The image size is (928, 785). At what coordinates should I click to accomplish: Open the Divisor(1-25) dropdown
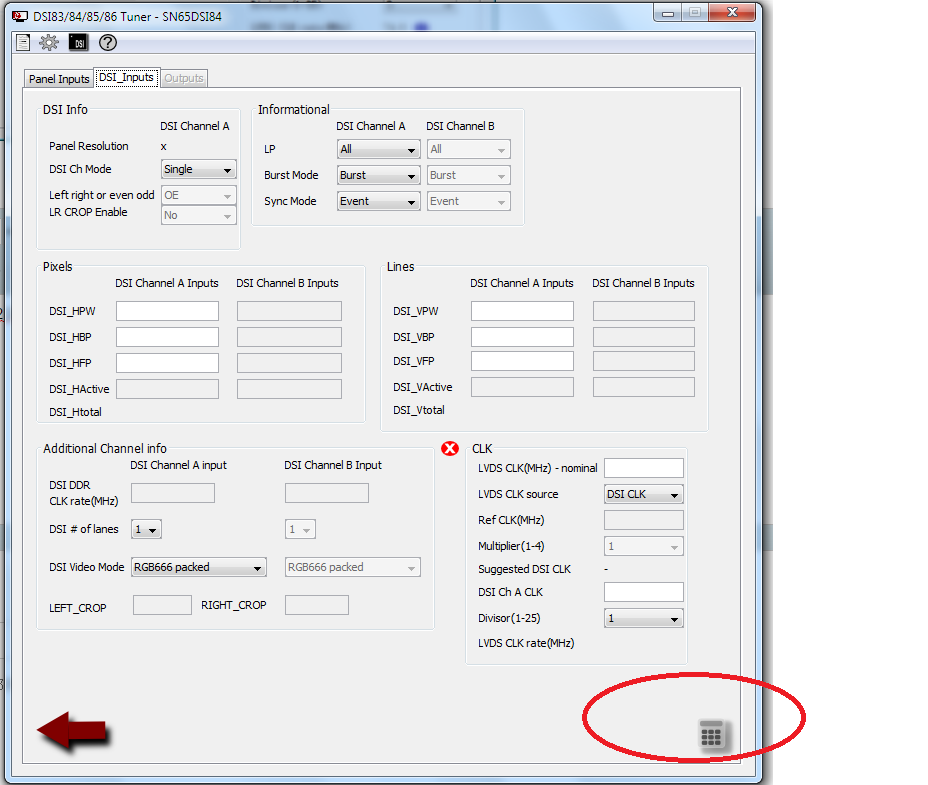pyautogui.click(x=644, y=618)
